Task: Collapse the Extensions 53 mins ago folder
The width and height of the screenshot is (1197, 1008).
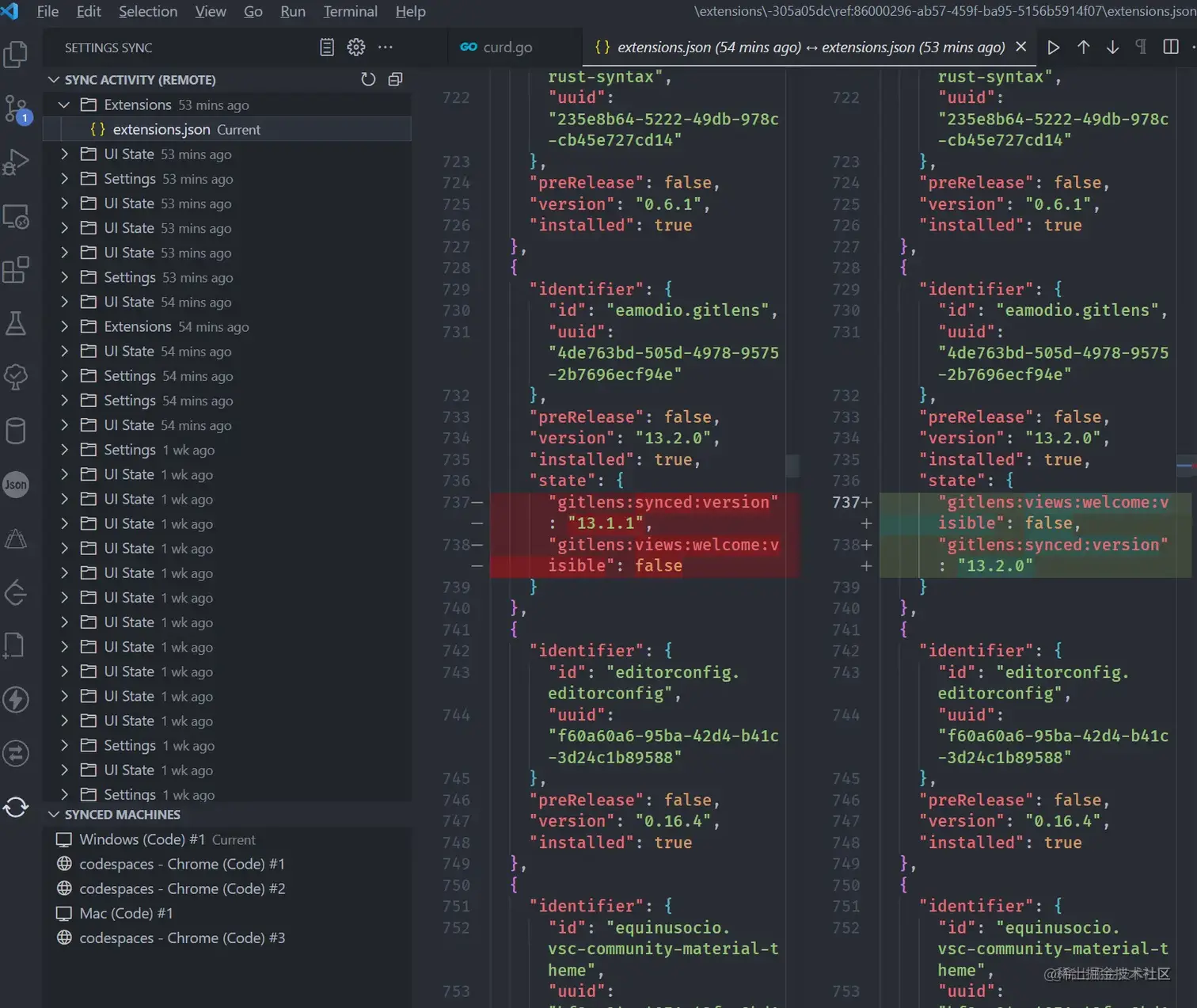Action: click(64, 105)
